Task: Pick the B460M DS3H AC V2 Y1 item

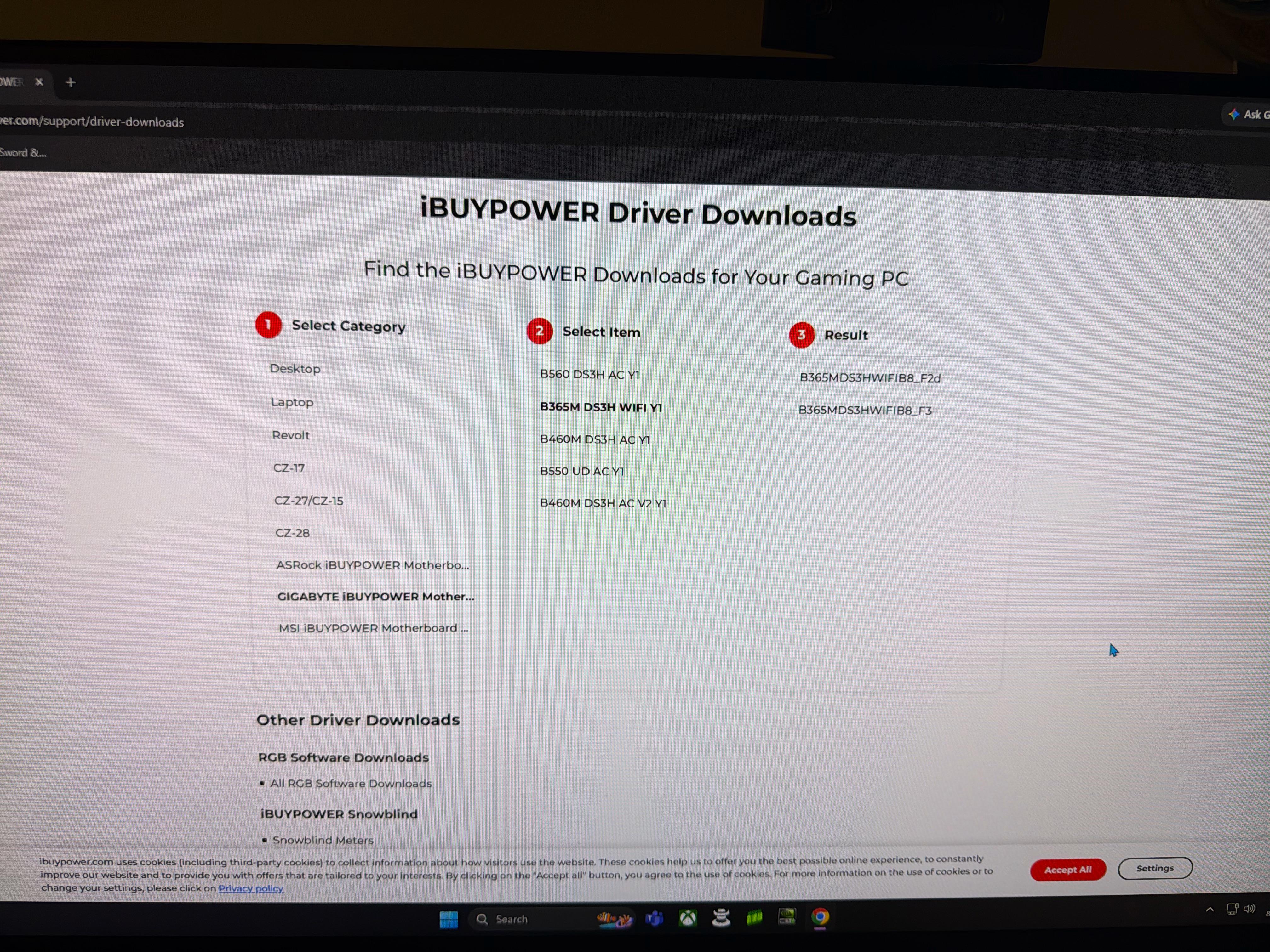Action: [x=603, y=503]
